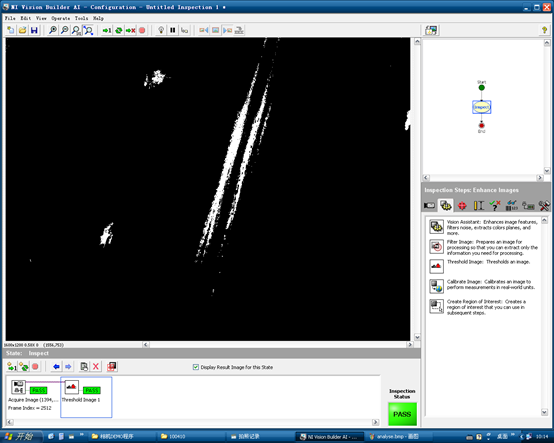Open the Tools menu
This screenshot has width=554, height=443.
[81, 18]
